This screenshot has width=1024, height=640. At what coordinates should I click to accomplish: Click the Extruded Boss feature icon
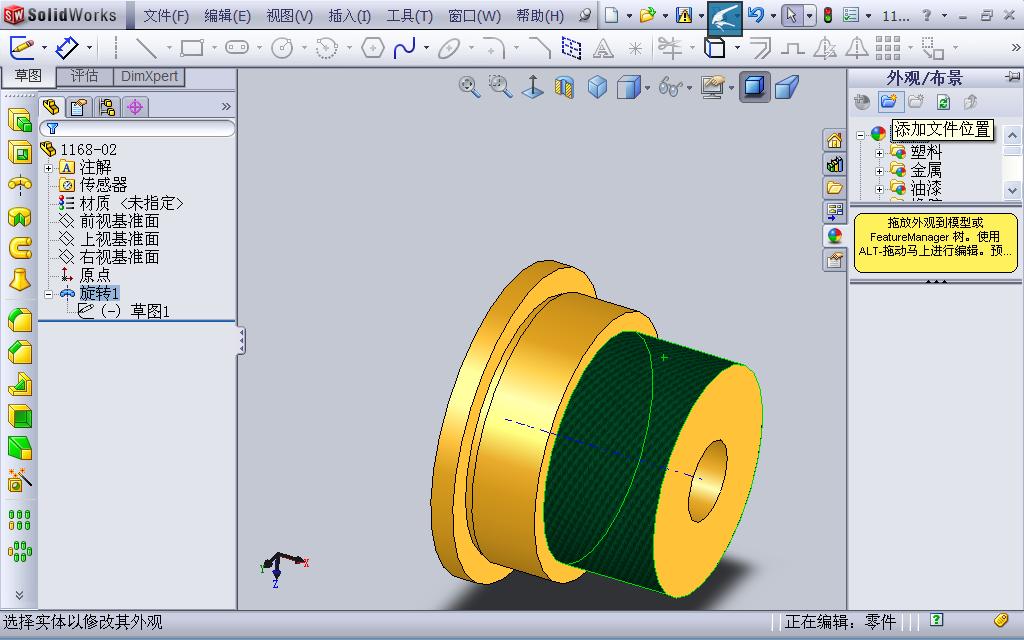(20, 121)
